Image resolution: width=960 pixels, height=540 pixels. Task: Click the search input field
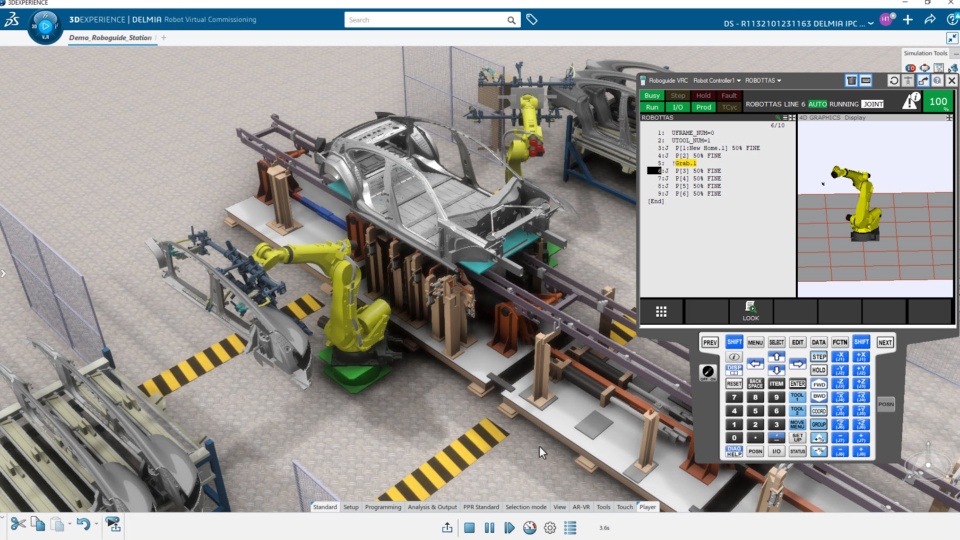point(432,20)
